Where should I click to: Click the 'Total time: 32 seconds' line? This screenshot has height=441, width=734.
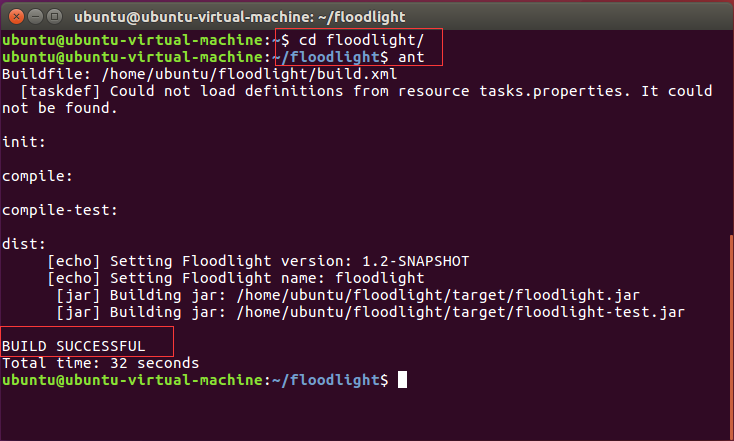(x=100, y=363)
